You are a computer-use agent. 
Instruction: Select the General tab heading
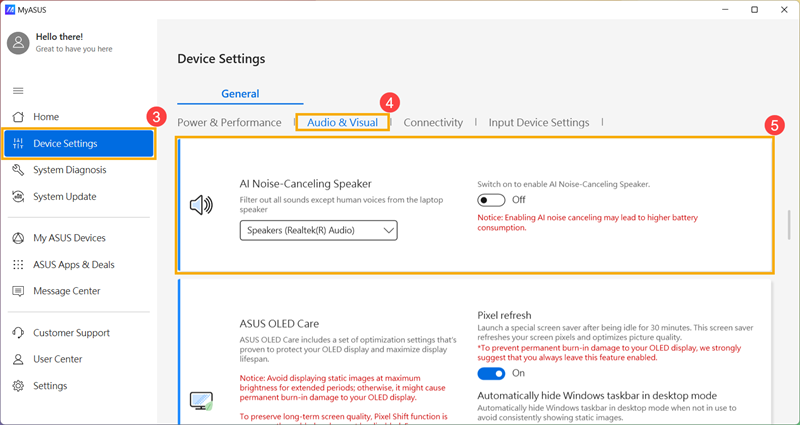[240, 94]
